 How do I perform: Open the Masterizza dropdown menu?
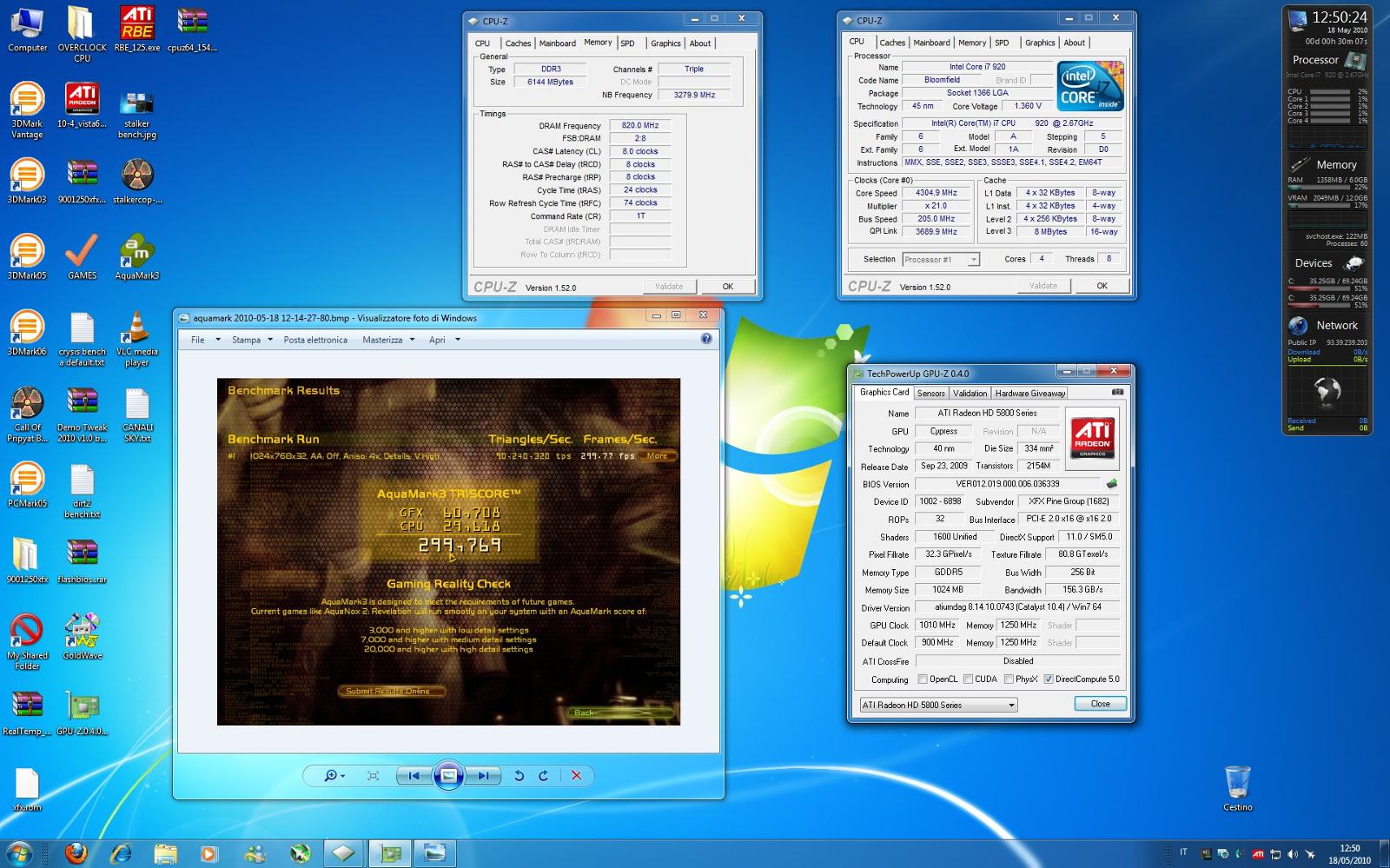tap(388, 340)
